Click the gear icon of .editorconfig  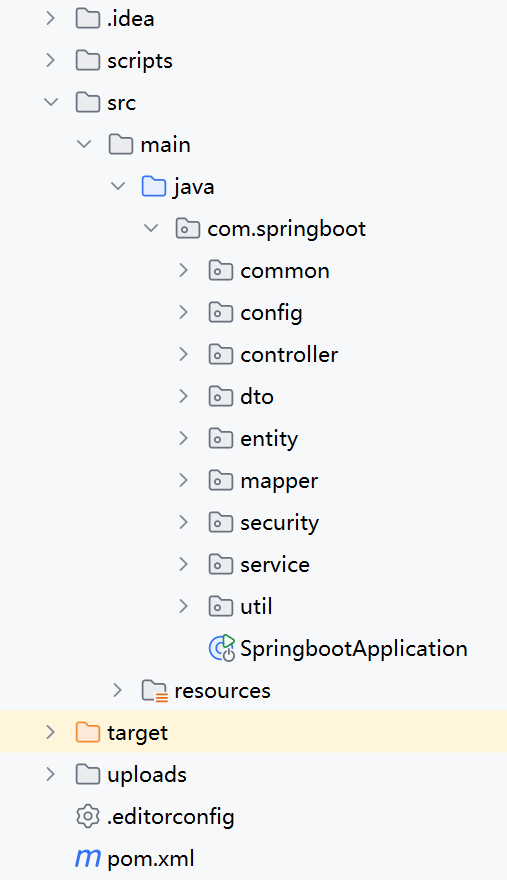88,816
